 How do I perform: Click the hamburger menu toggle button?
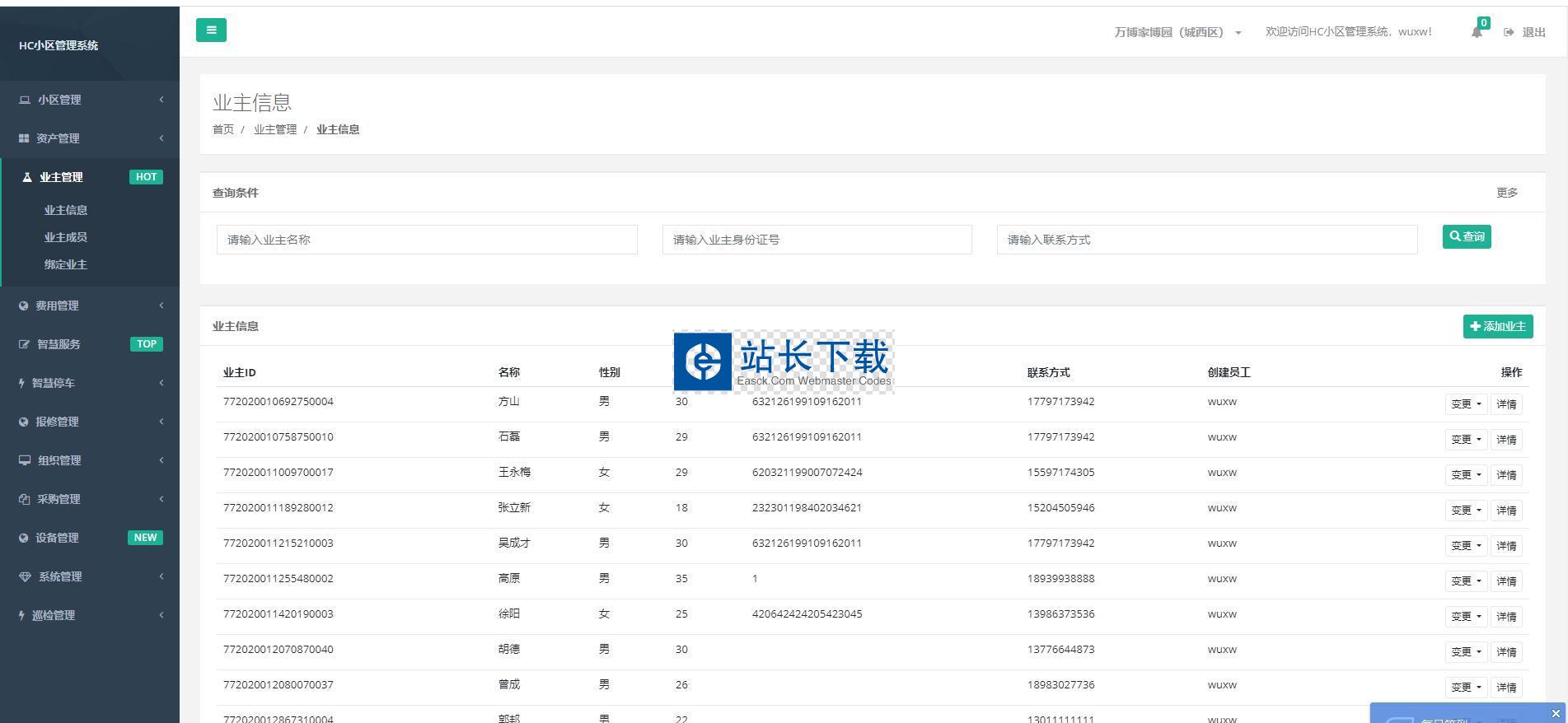pos(211,30)
